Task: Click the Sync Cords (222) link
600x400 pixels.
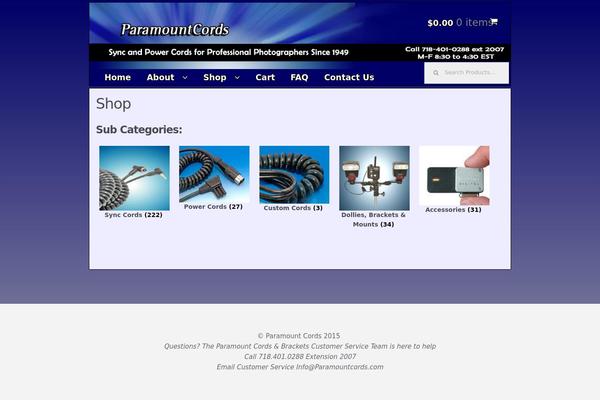Action: [x=134, y=215]
